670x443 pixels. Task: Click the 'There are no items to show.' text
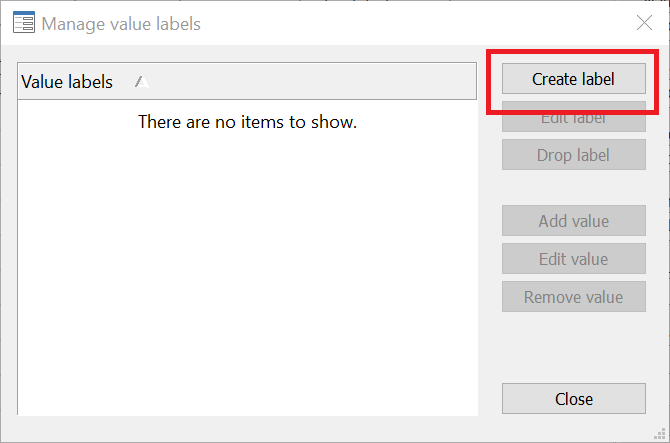coord(247,122)
